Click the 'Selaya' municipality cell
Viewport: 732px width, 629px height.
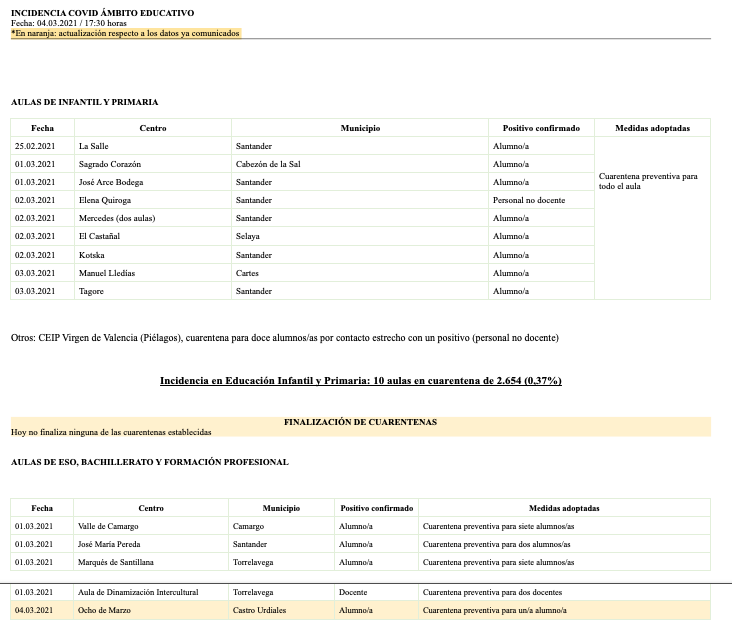[247, 236]
